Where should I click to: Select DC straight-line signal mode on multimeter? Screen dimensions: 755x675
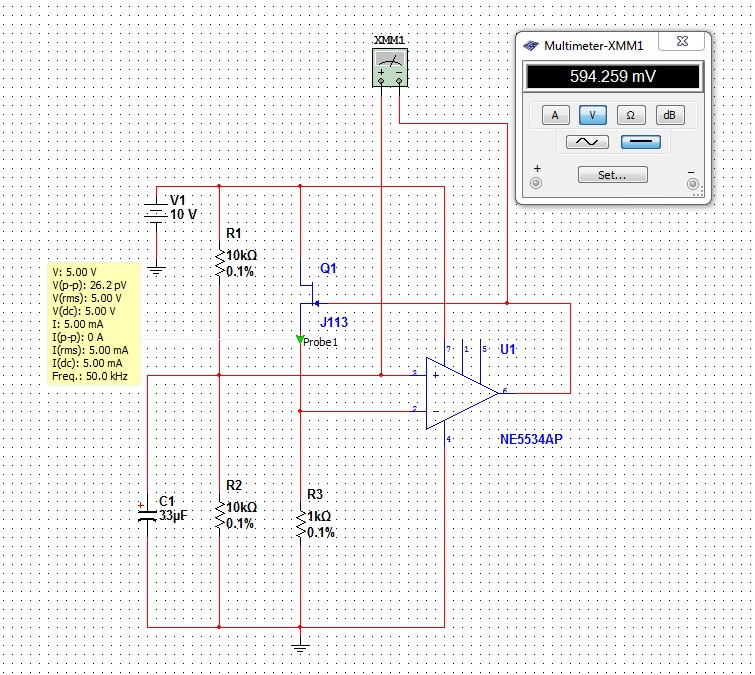641,142
